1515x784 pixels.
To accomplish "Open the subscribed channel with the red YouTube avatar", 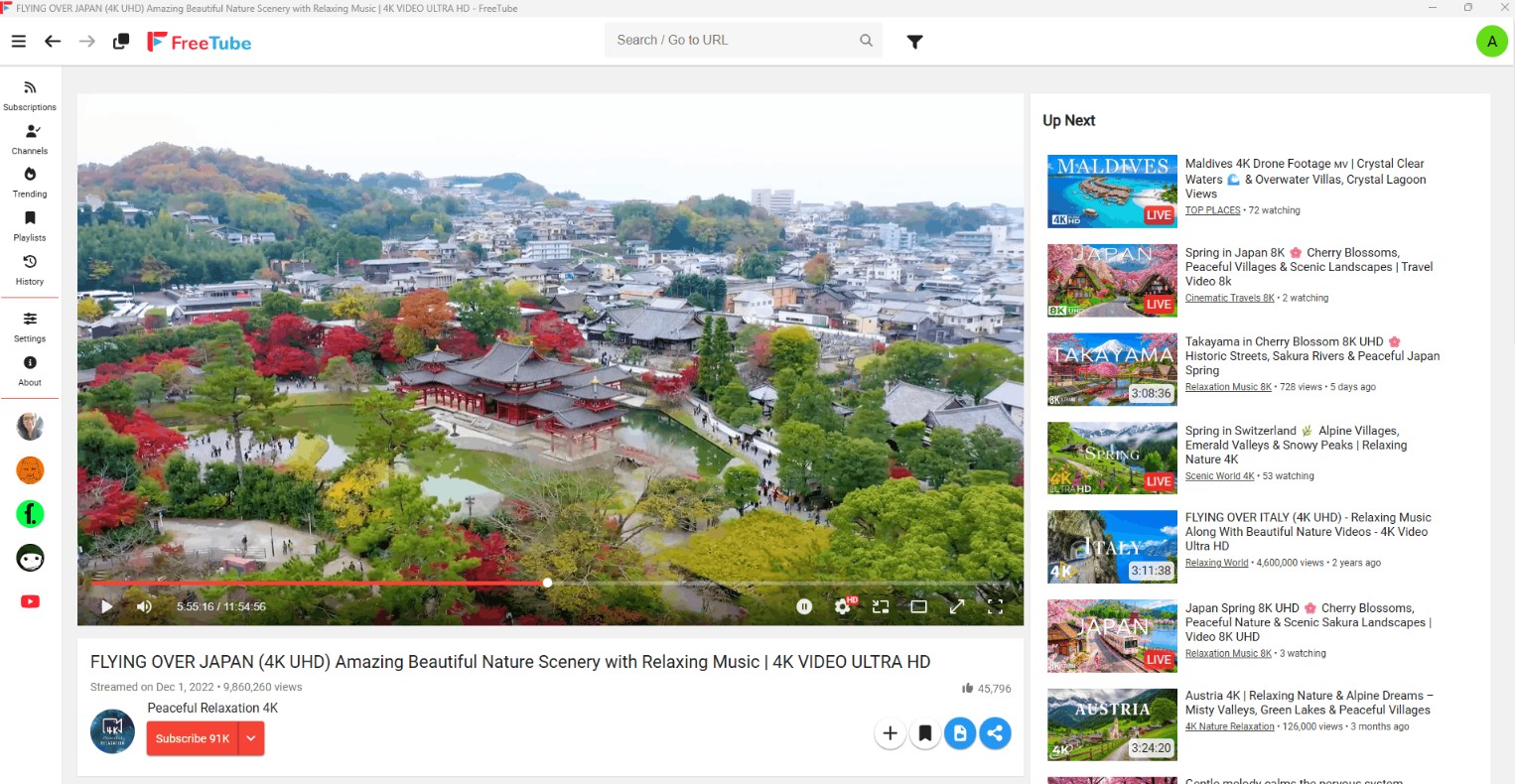I will tap(30, 601).
